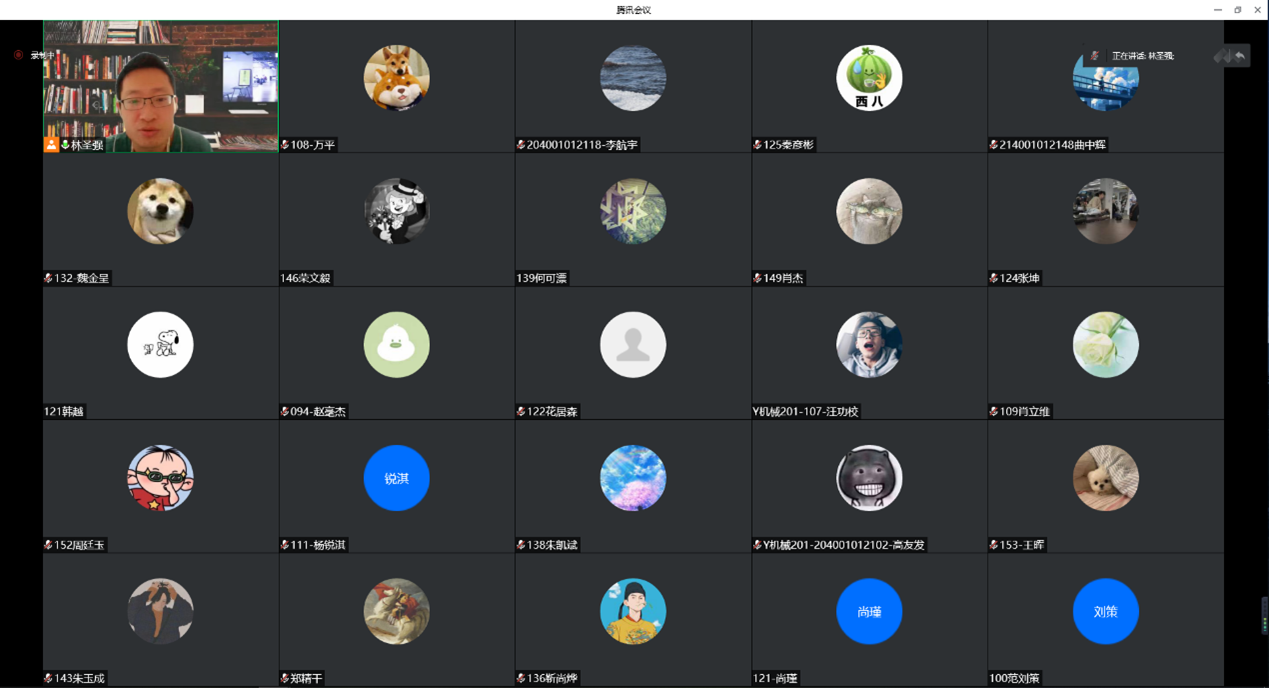The width and height of the screenshot is (1269, 688).
Task: Click the name label 146荣文毅
Action: (306, 278)
